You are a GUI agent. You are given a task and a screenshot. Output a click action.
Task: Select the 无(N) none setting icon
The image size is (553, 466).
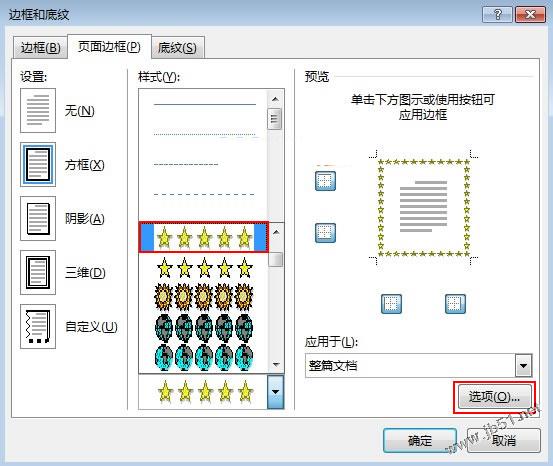coord(38,110)
